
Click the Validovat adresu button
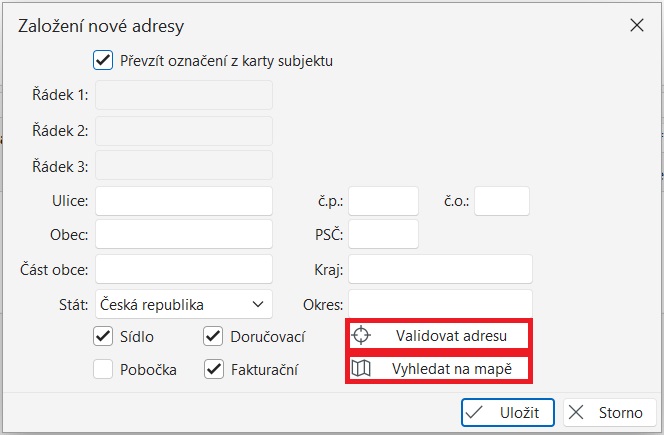pyautogui.click(x=439, y=334)
